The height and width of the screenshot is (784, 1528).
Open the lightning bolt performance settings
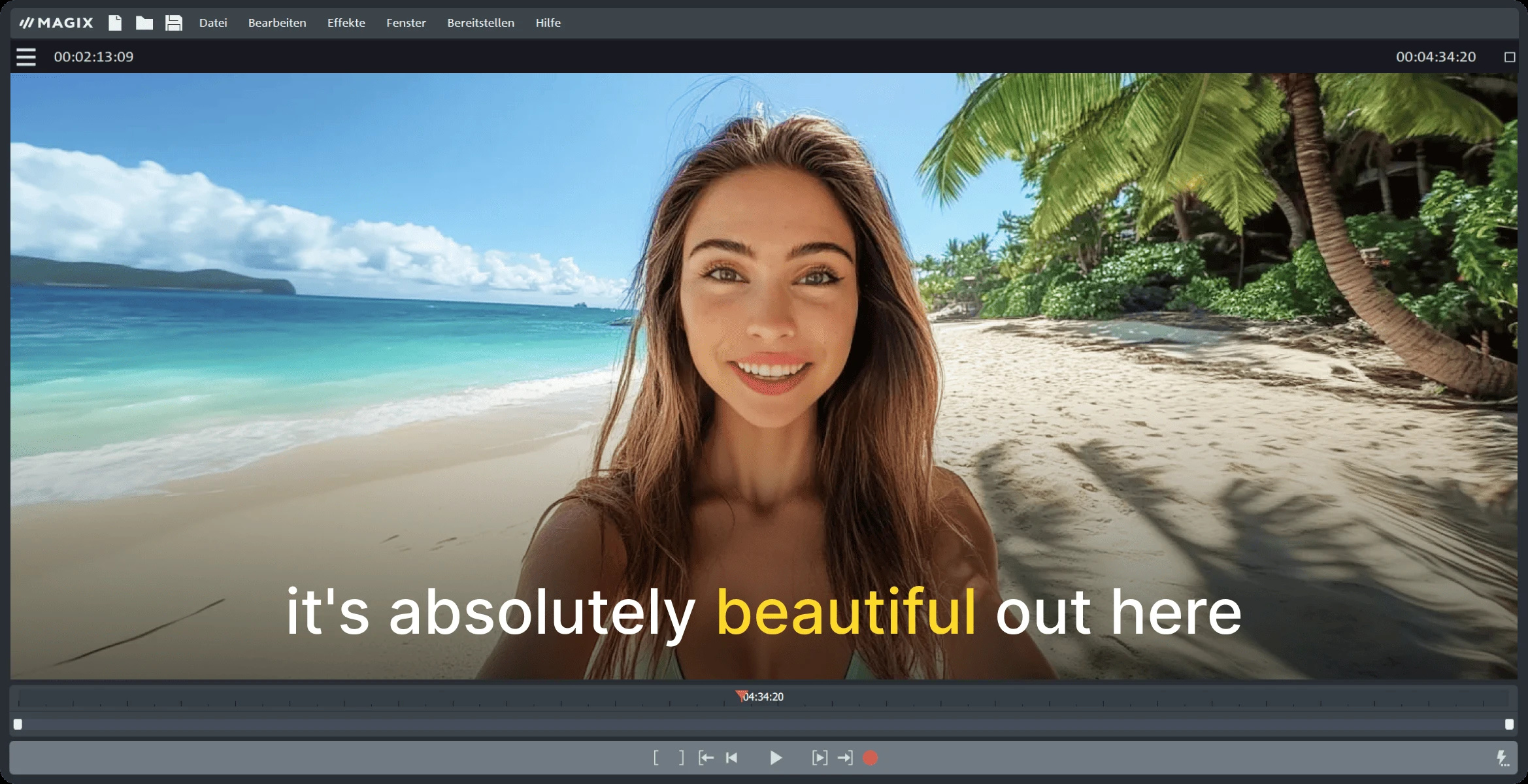[x=1503, y=758]
